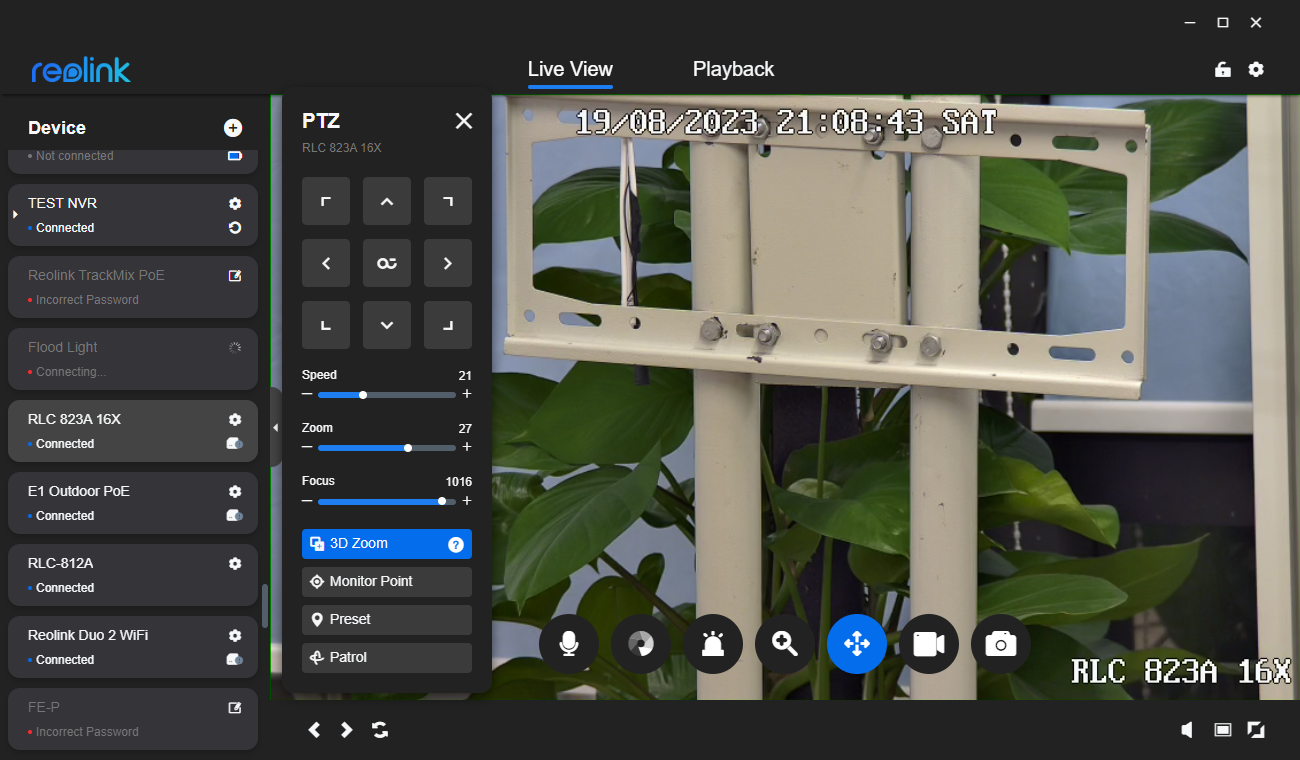Tilt camera up with PTZ arrow
Viewport: 1300px width, 760px height.
[x=387, y=202]
